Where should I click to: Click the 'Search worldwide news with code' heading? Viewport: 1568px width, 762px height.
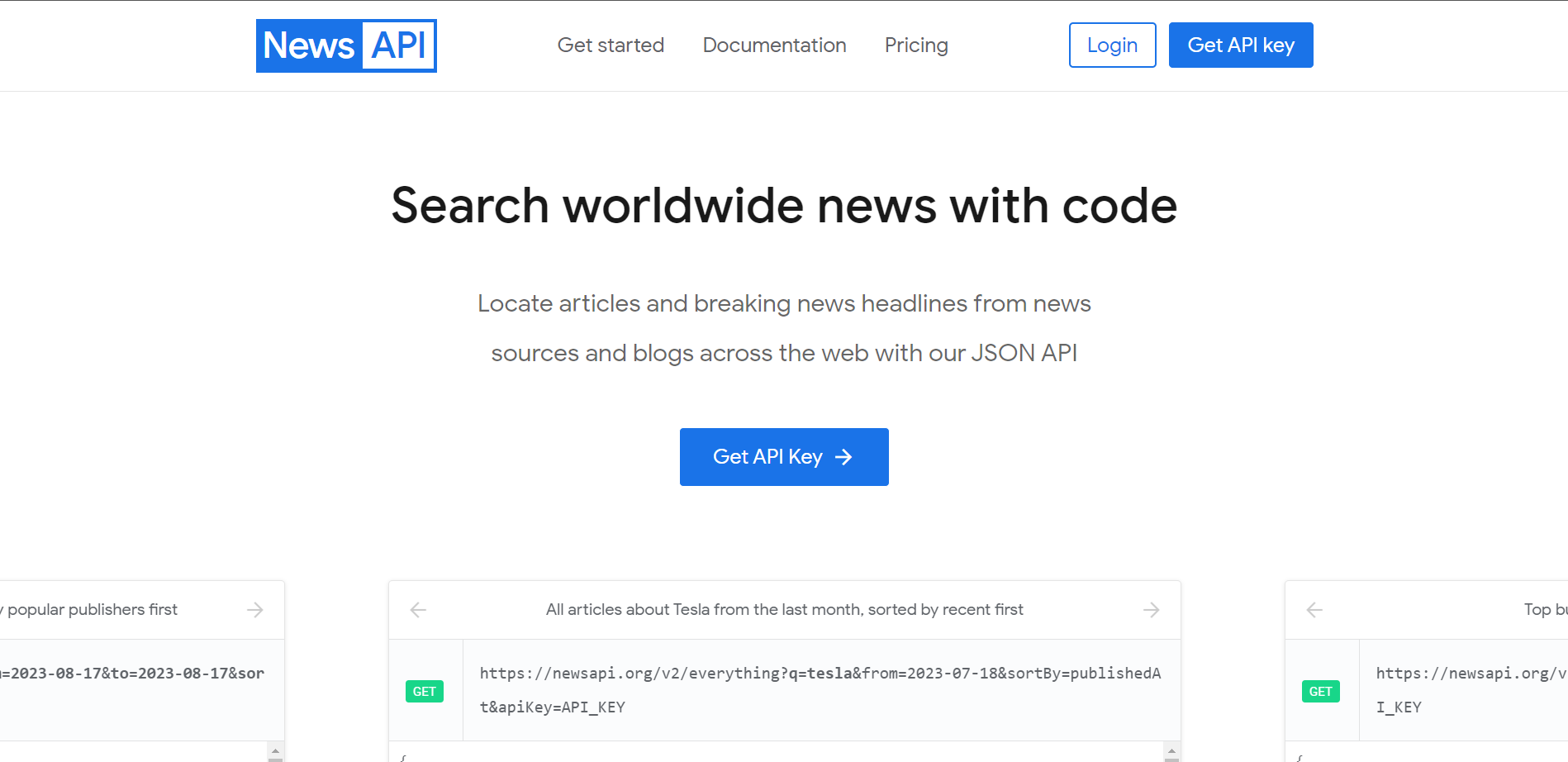(784, 206)
